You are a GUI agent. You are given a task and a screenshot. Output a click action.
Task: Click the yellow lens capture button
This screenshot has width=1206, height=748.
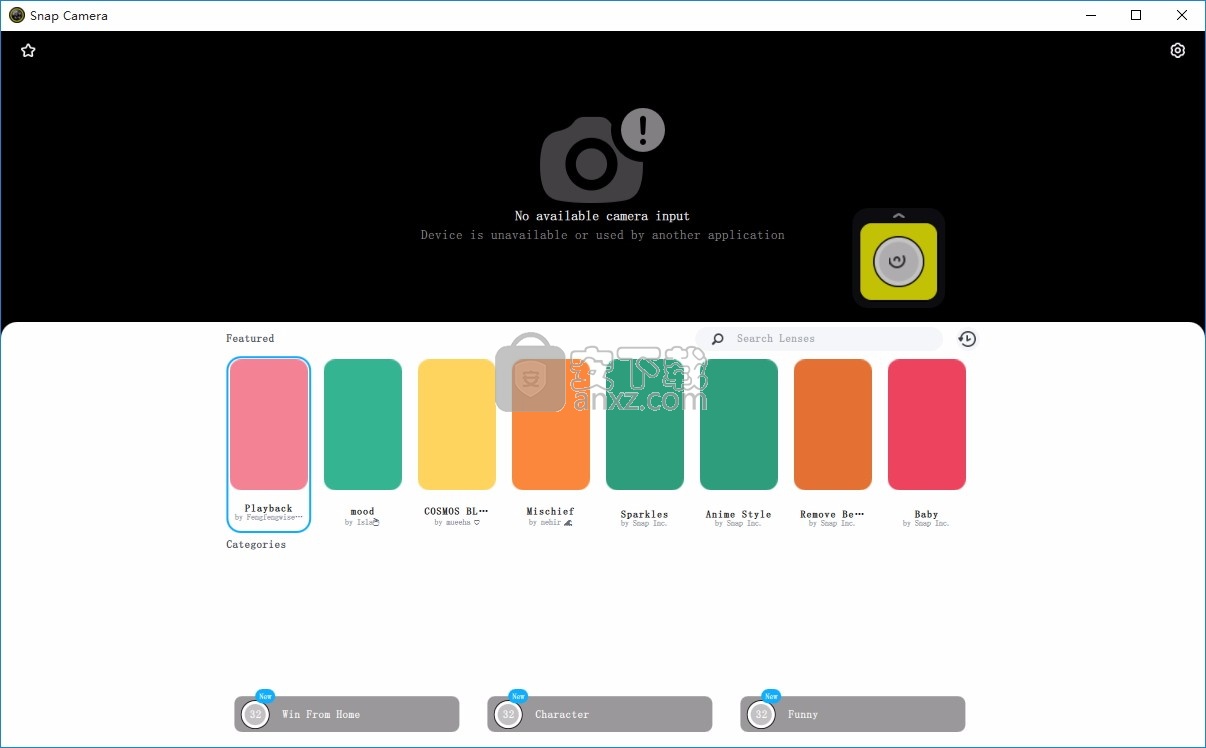[898, 262]
